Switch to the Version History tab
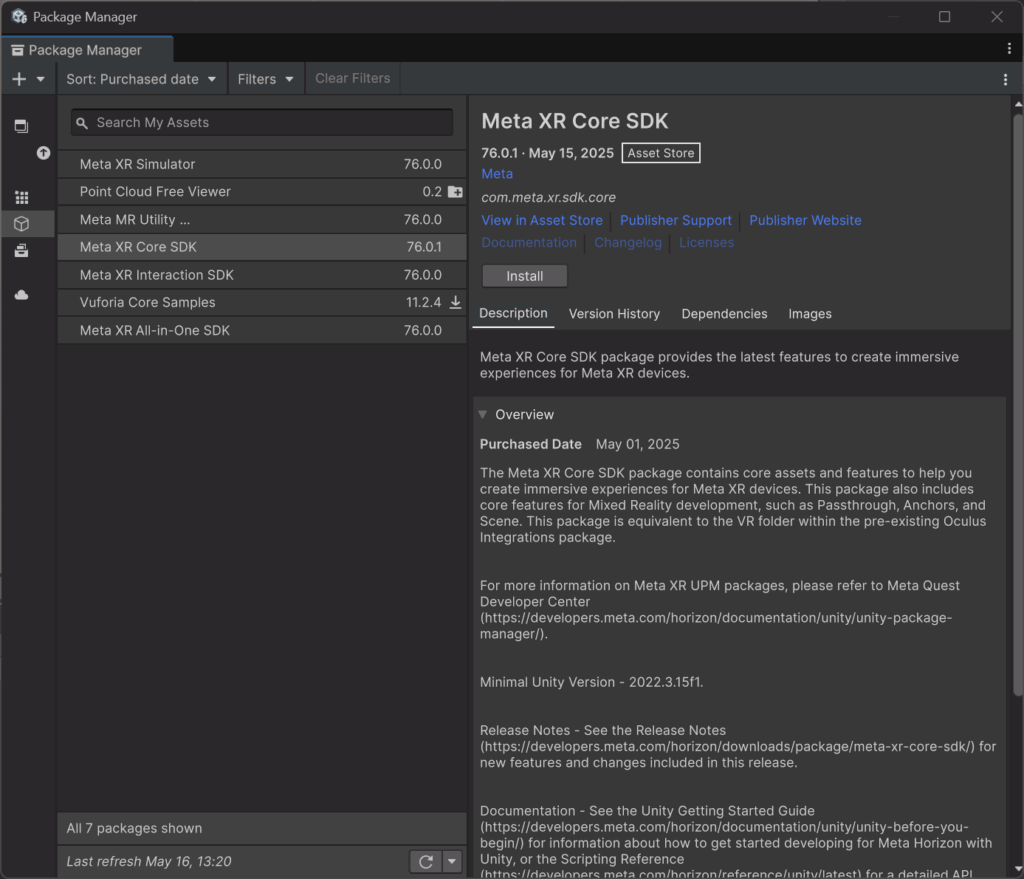1024x879 pixels. point(615,314)
